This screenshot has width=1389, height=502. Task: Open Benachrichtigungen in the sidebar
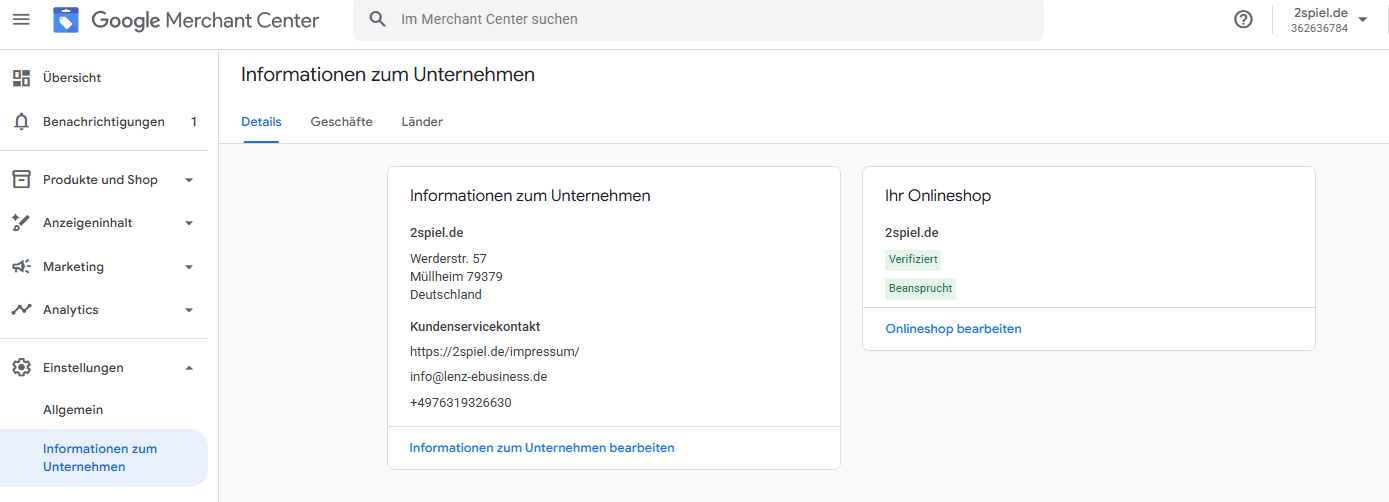[104, 122]
